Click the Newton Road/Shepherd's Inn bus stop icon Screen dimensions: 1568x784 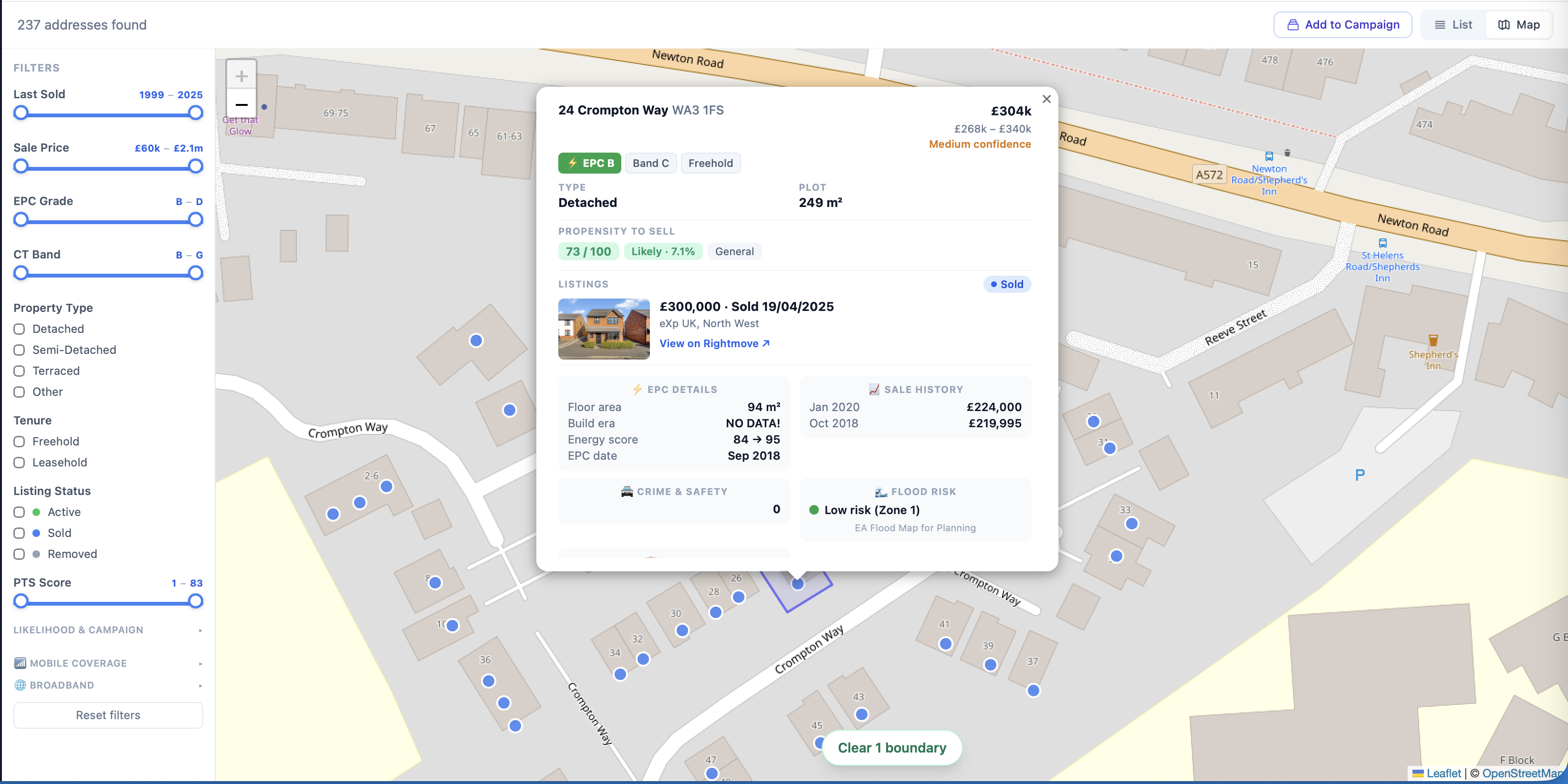1269,156
